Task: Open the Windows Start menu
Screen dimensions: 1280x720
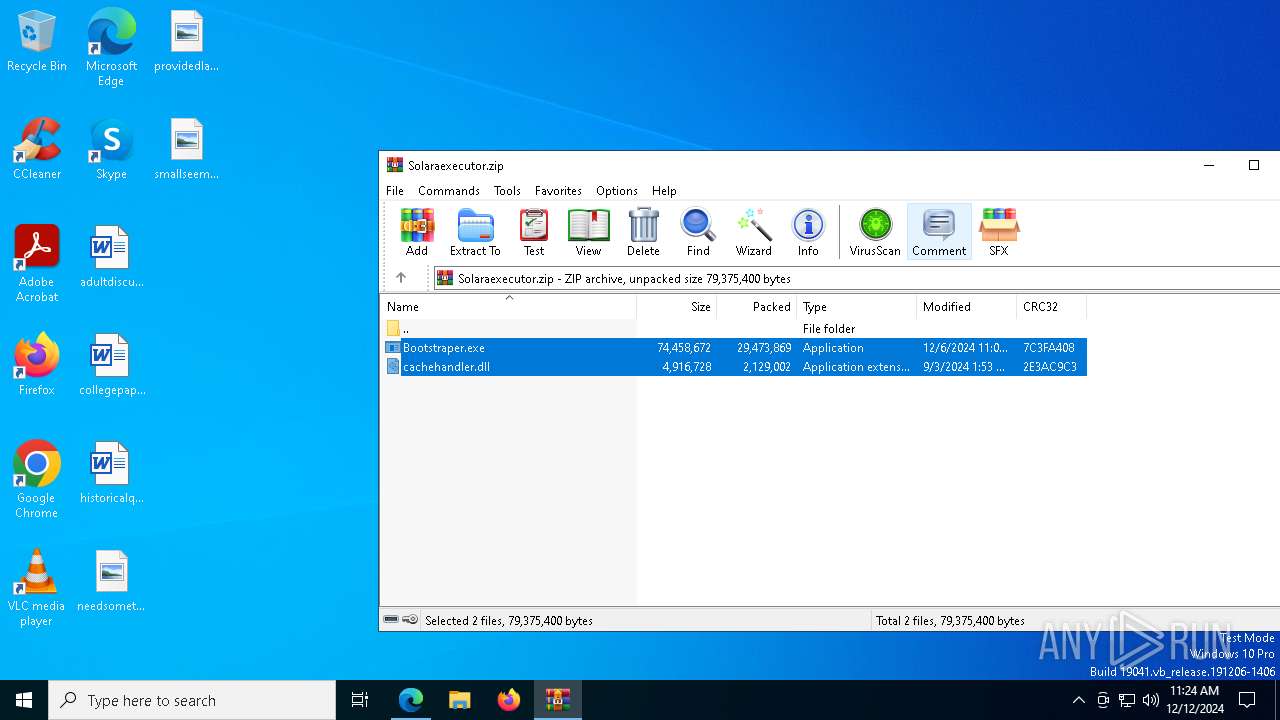Action: [24, 700]
